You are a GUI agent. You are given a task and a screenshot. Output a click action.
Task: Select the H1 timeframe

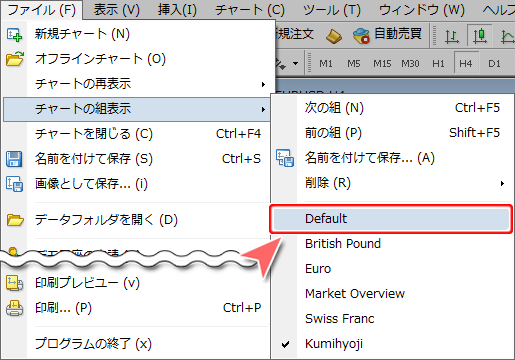438,63
